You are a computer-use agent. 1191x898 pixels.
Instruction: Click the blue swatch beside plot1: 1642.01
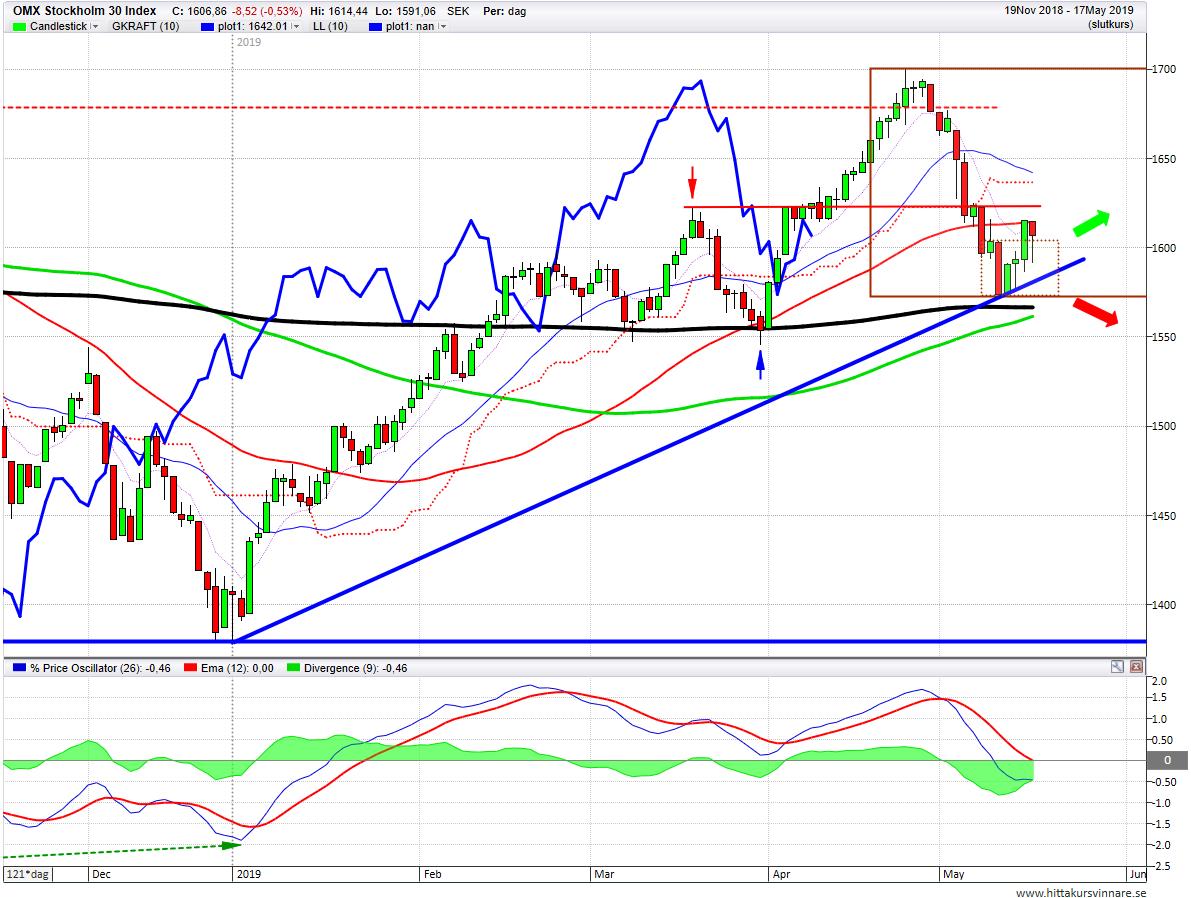[x=207, y=27]
